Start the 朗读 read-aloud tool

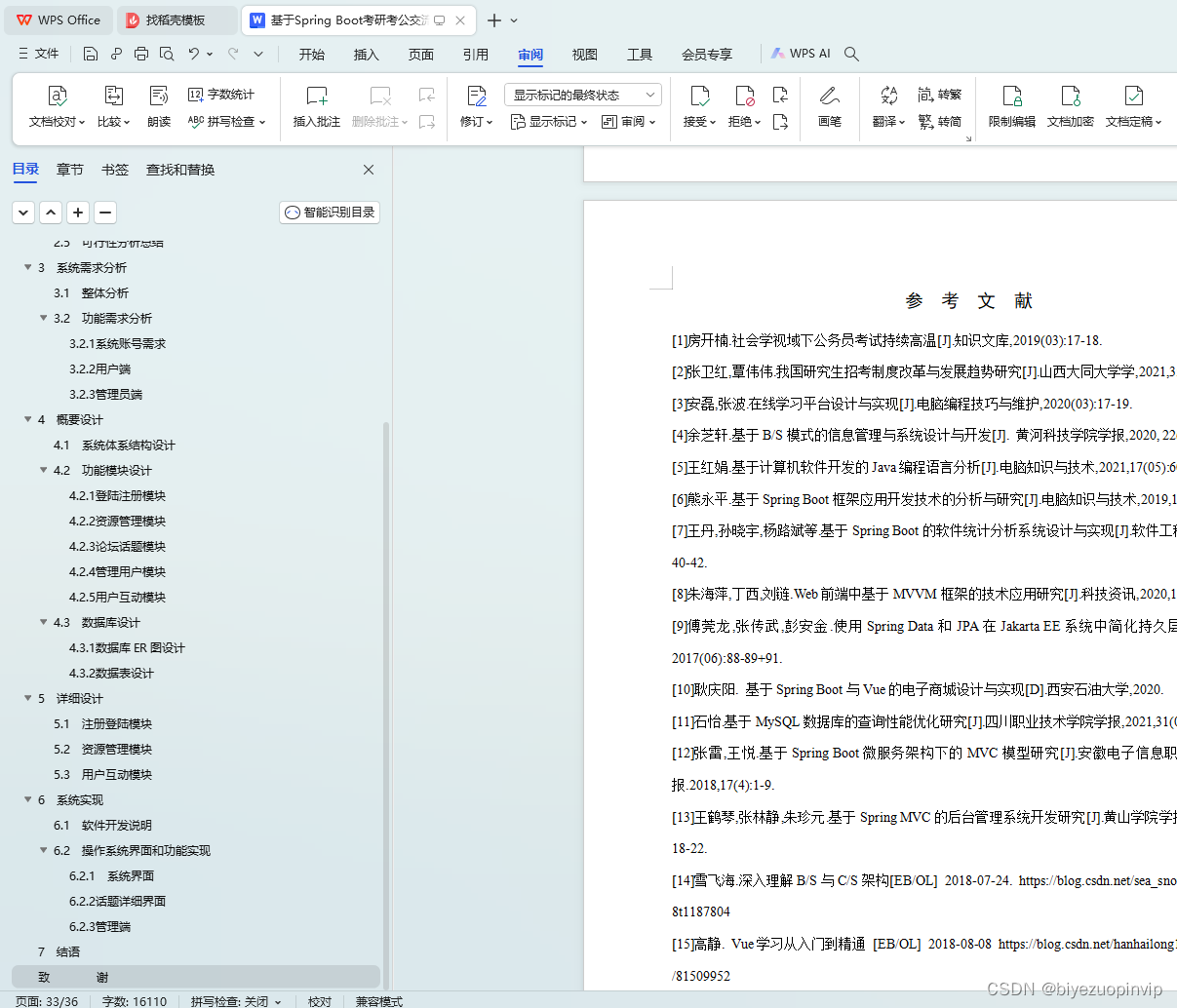[159, 107]
